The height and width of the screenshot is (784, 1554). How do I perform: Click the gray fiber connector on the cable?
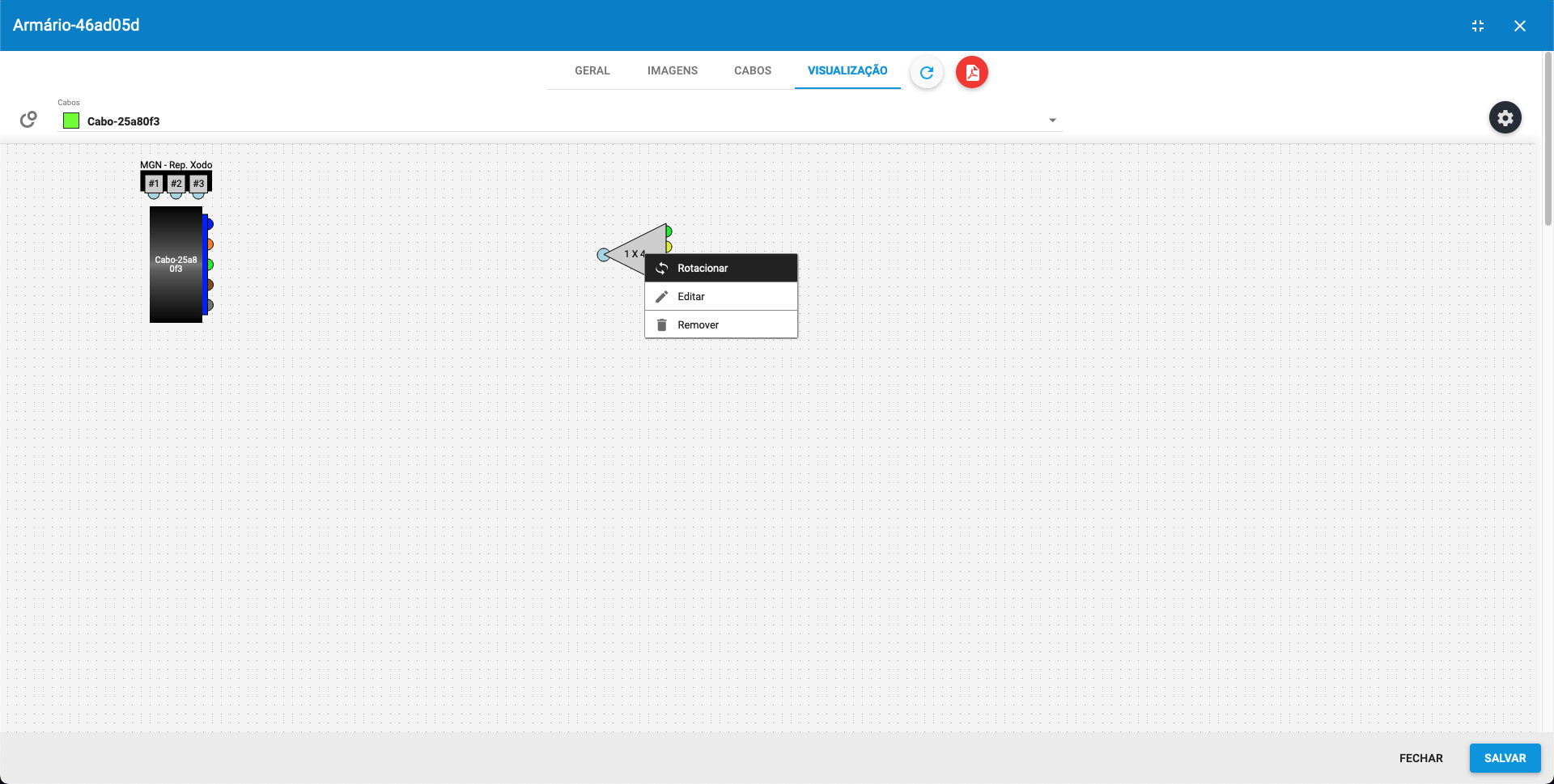[x=210, y=305]
